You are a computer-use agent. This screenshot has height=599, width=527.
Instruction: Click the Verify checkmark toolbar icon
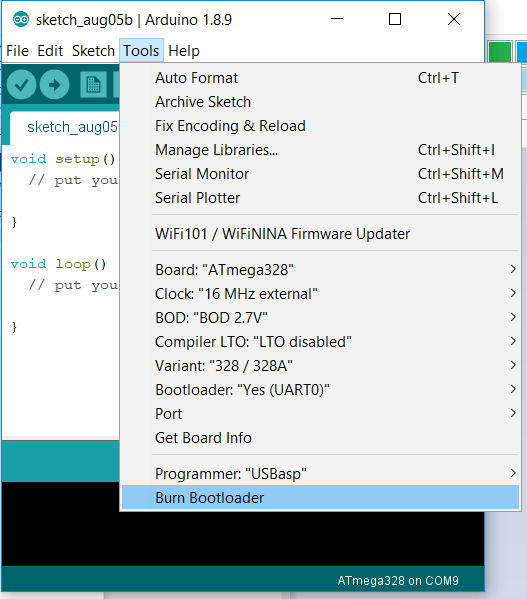(x=21, y=84)
